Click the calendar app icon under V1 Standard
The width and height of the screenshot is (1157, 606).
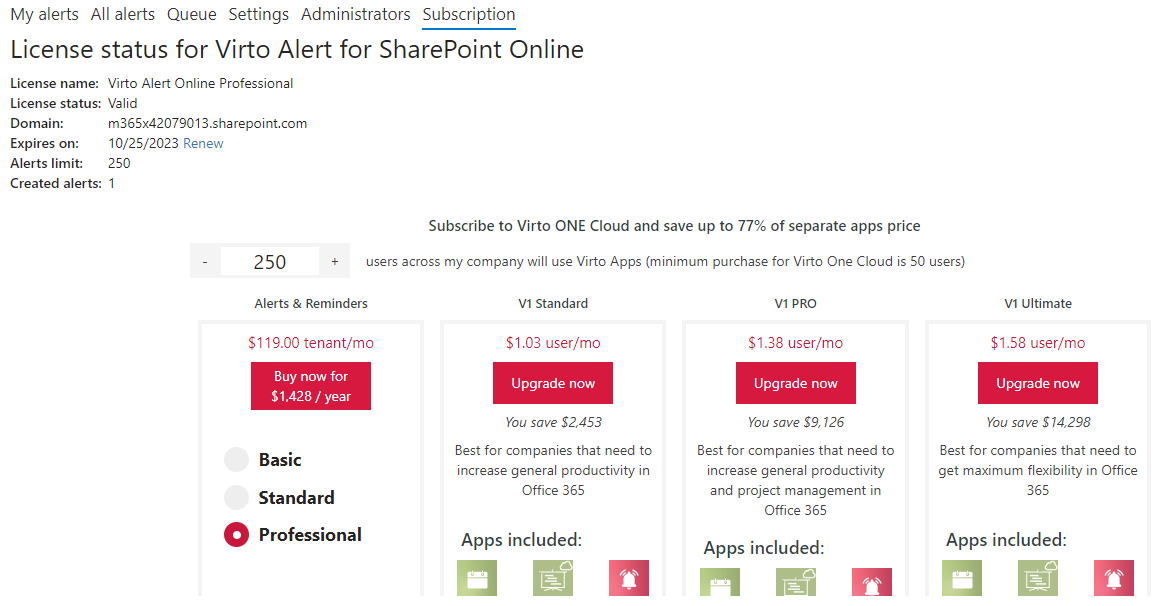pos(476,579)
